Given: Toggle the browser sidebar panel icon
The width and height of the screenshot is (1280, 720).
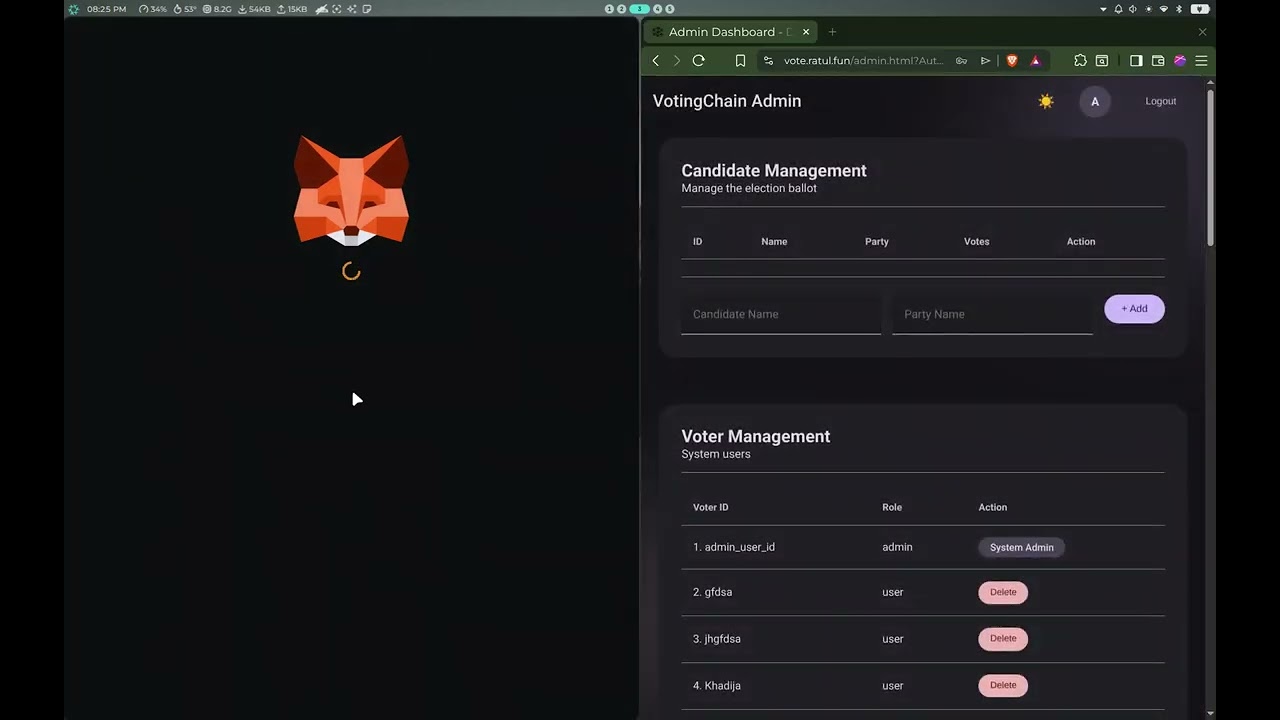Looking at the screenshot, I should (1136, 61).
